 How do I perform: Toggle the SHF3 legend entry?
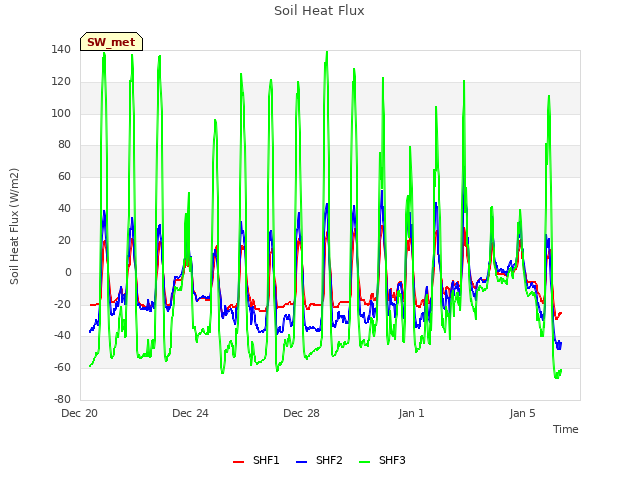click(382, 460)
